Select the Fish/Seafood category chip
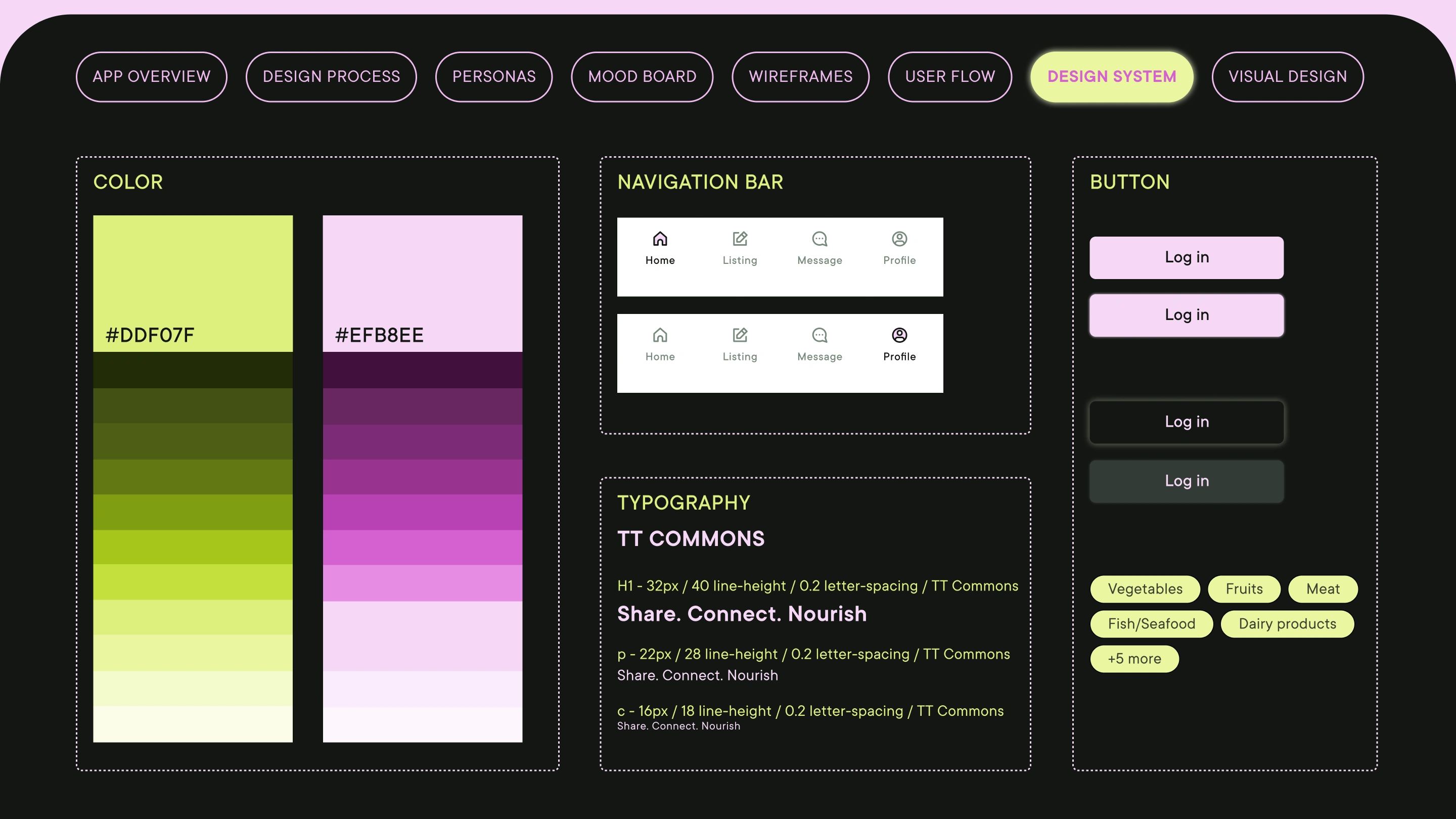The height and width of the screenshot is (819, 1456). tap(1151, 624)
